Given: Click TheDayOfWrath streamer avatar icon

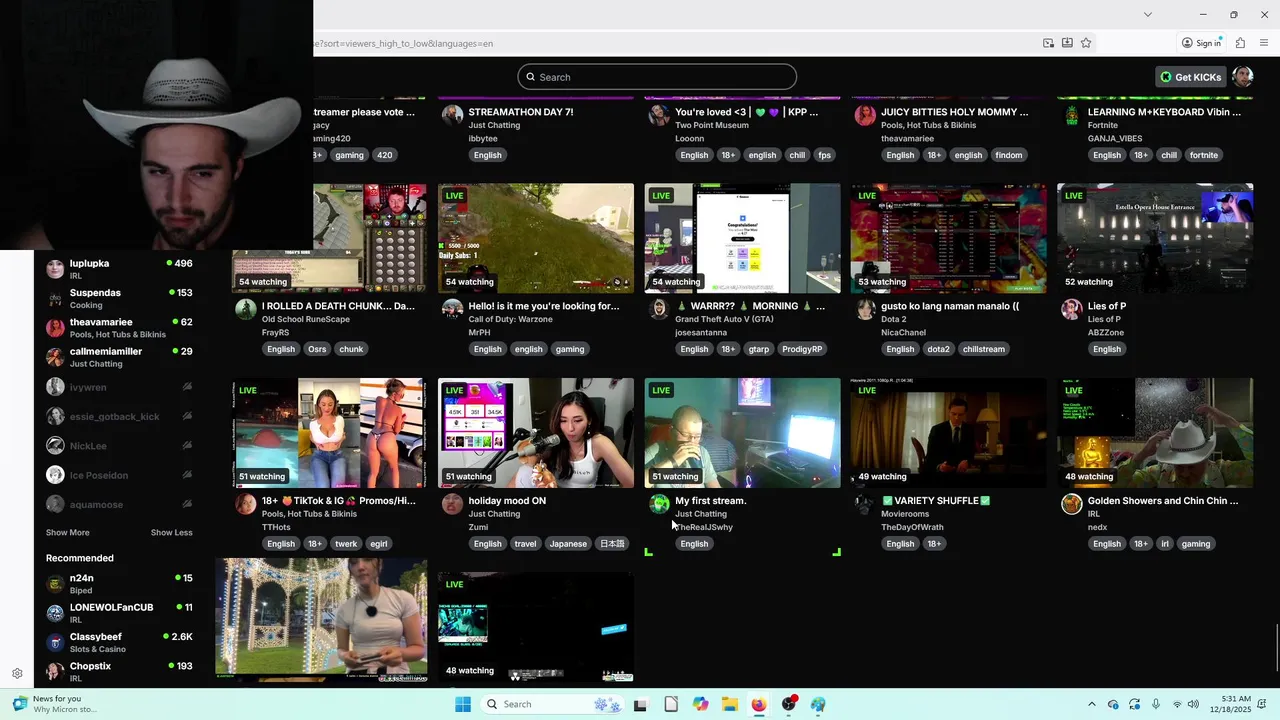Looking at the screenshot, I should 865,504.
